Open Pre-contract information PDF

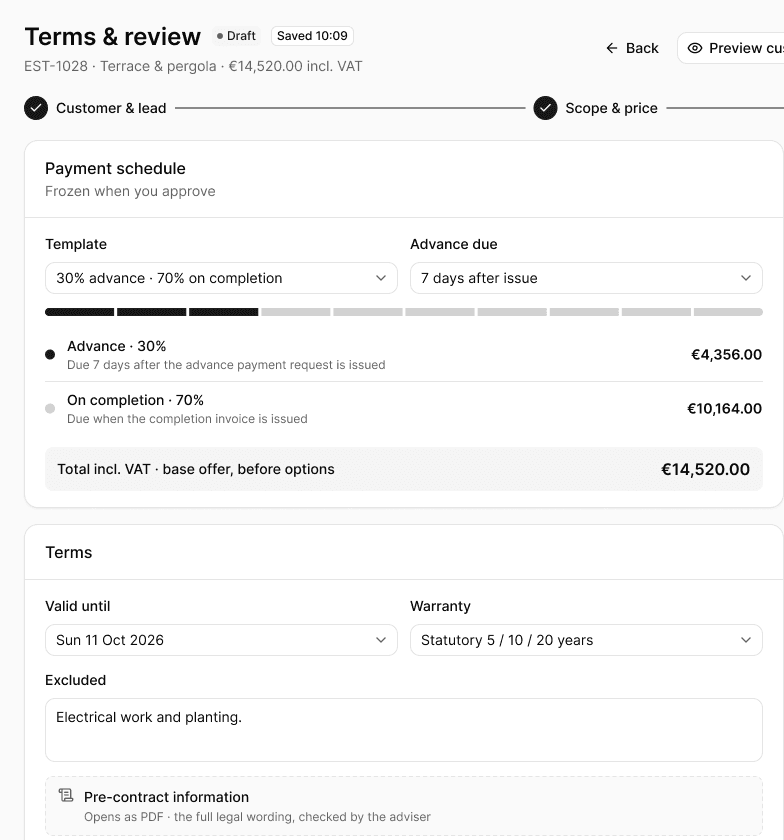pyautogui.click(x=404, y=806)
